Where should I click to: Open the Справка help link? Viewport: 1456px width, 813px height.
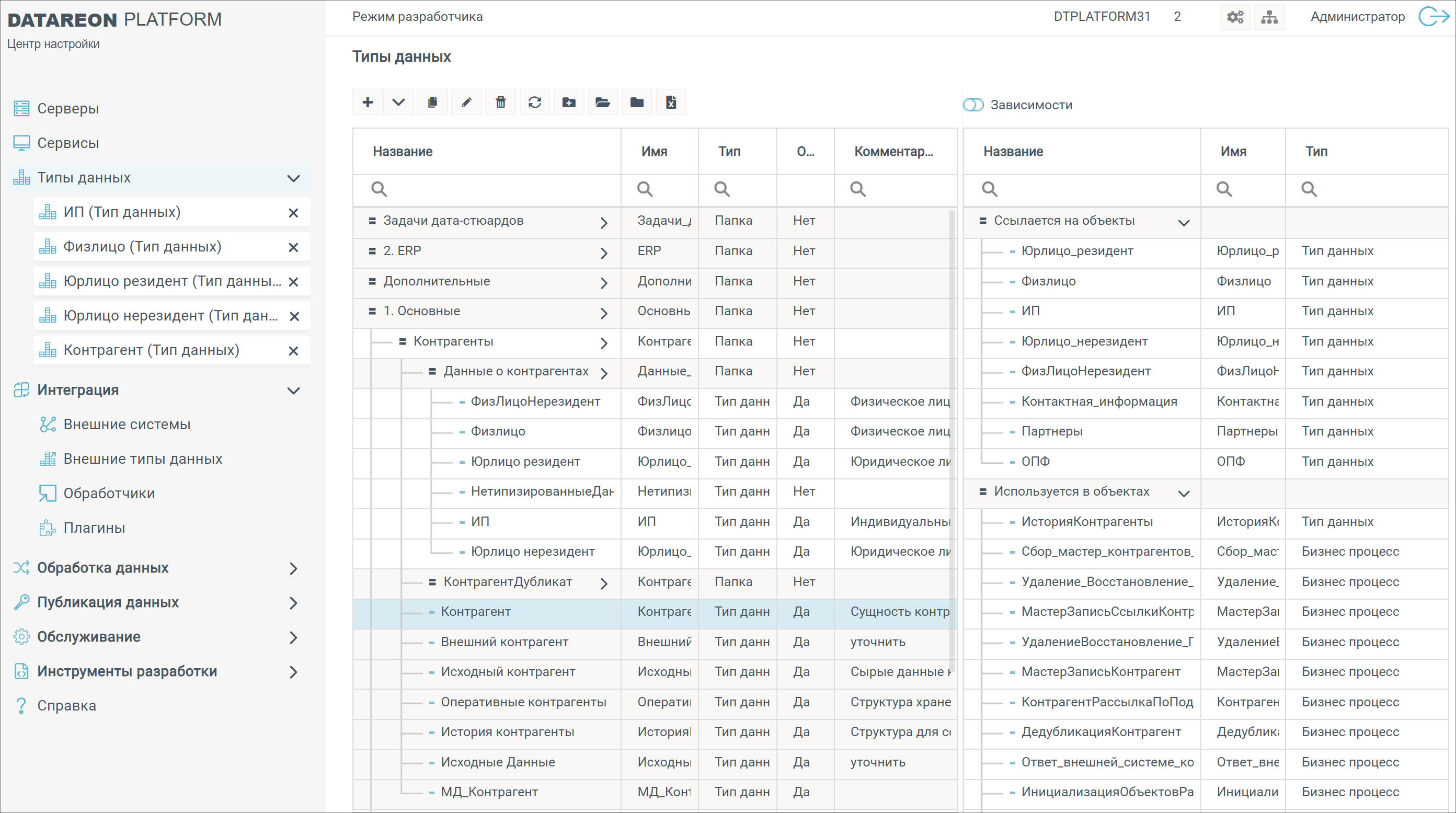(67, 706)
